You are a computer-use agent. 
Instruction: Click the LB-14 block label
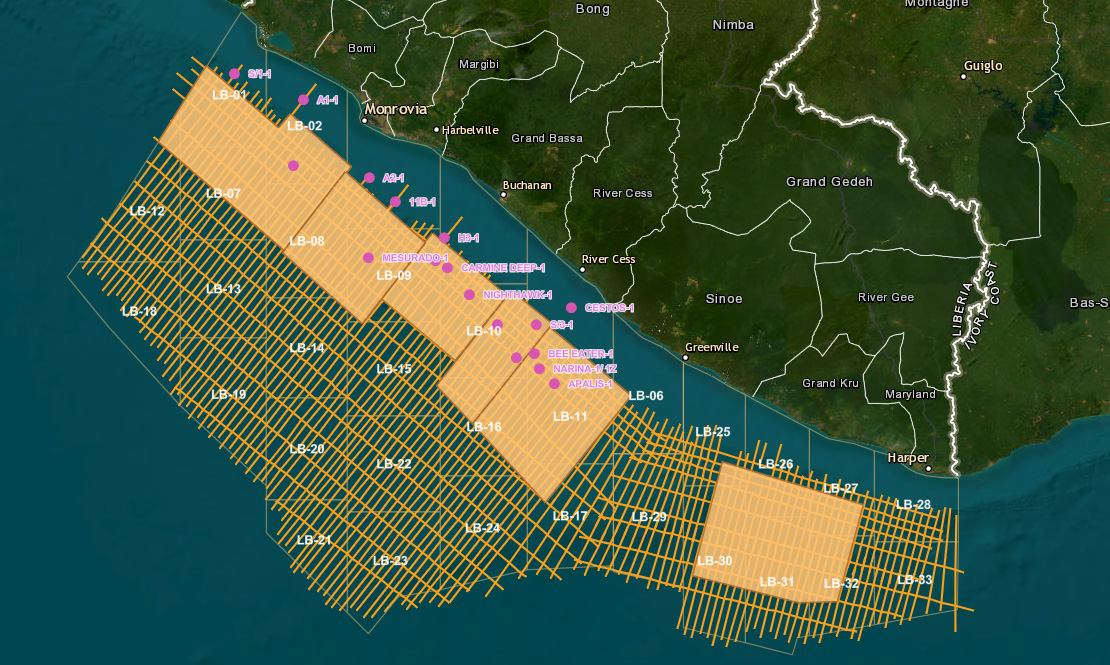307,348
